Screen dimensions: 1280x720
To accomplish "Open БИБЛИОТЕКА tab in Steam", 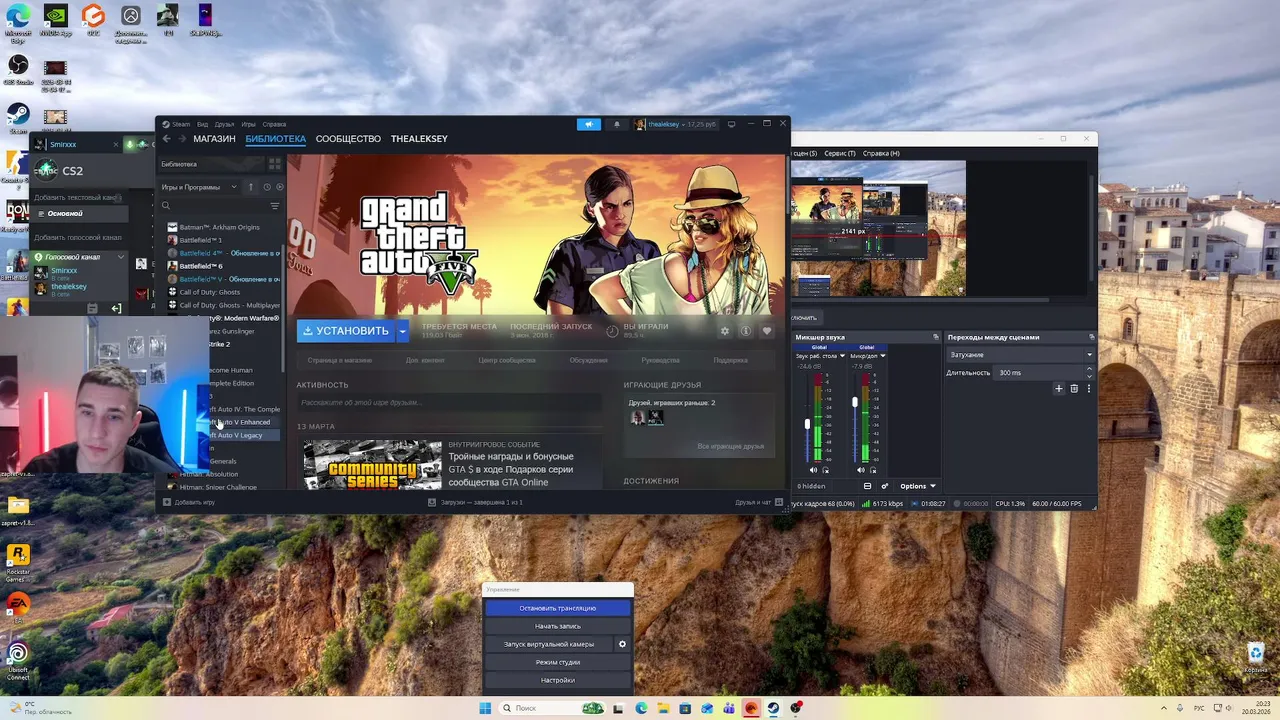I will click(275, 139).
